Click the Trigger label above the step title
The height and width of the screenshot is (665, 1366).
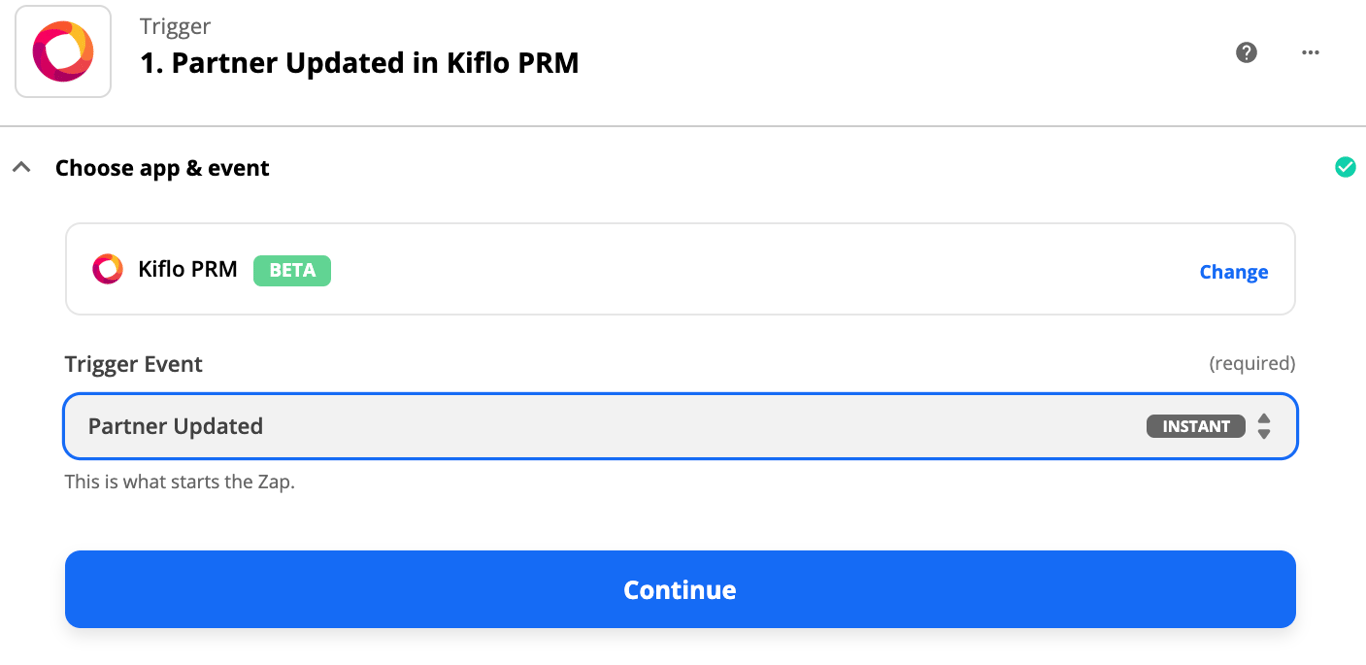[175, 27]
